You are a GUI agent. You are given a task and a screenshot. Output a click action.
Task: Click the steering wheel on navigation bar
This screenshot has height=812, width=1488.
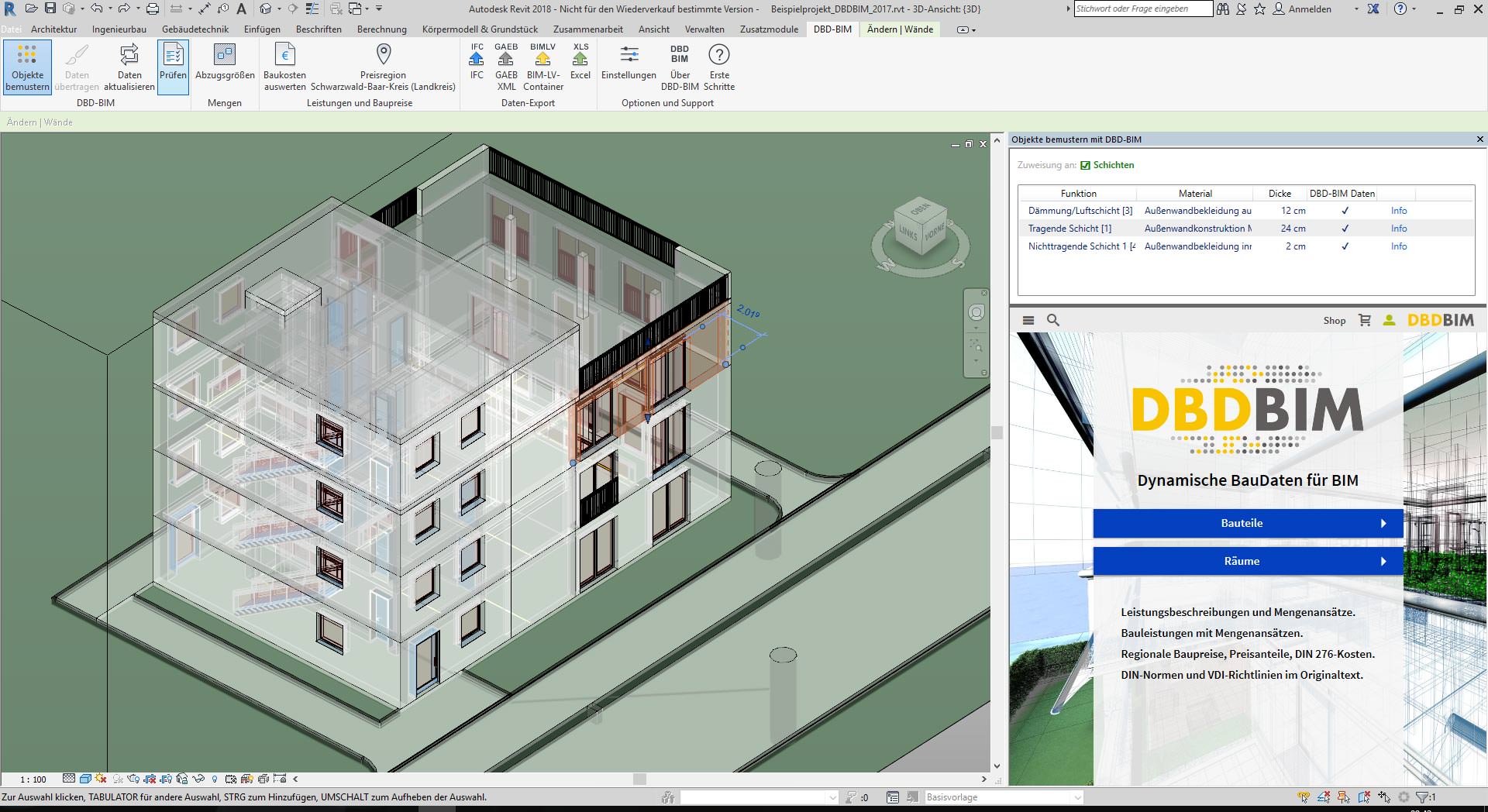tap(976, 312)
